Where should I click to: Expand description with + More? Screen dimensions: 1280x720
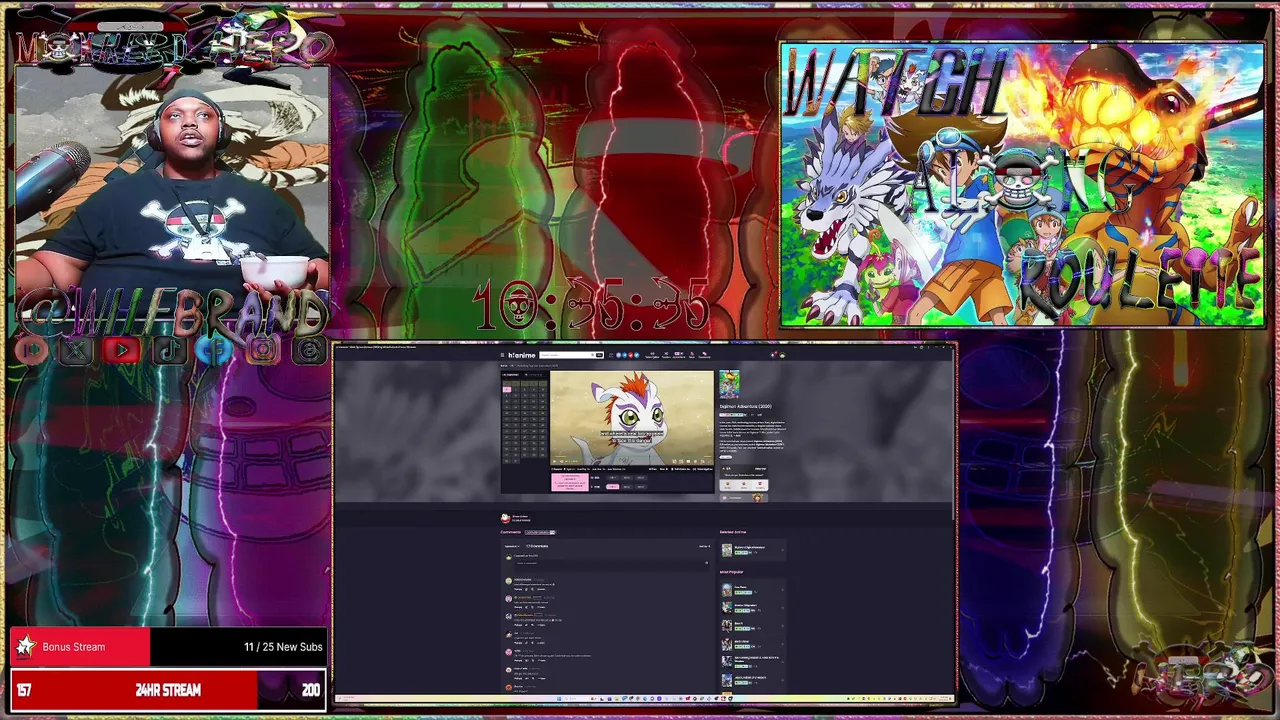coord(737,436)
